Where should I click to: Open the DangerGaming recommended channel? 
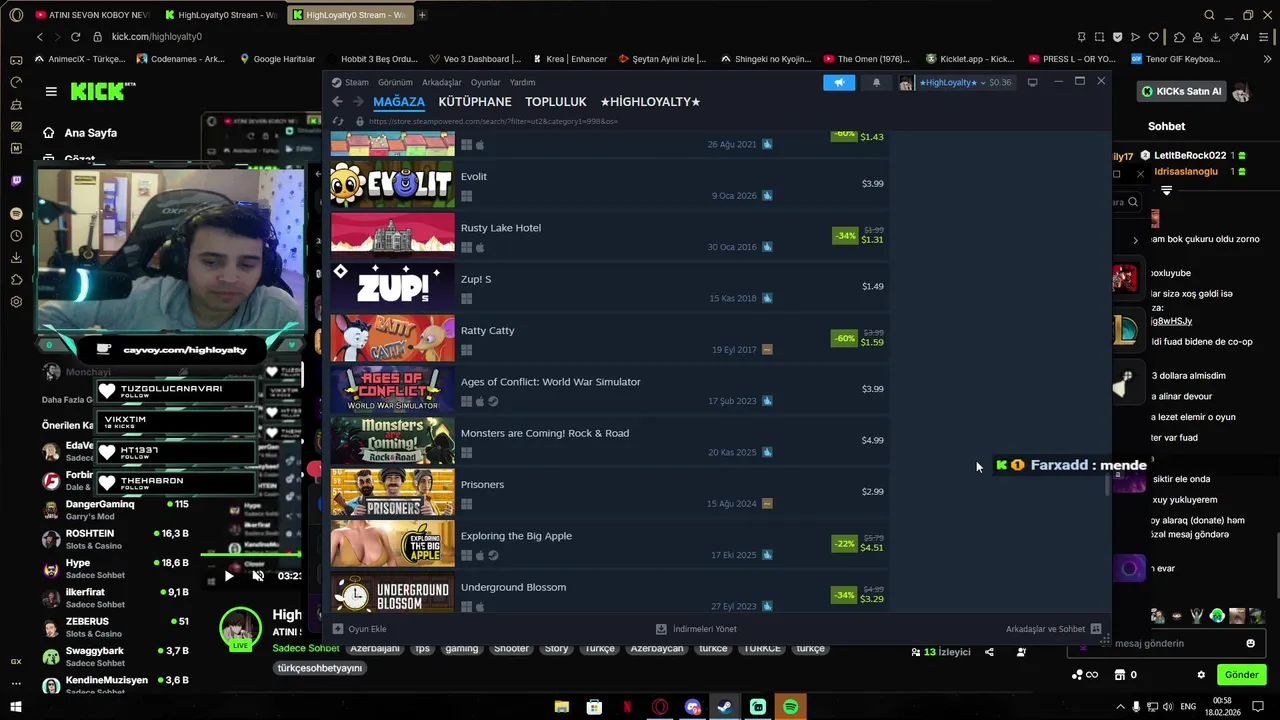pos(115,510)
